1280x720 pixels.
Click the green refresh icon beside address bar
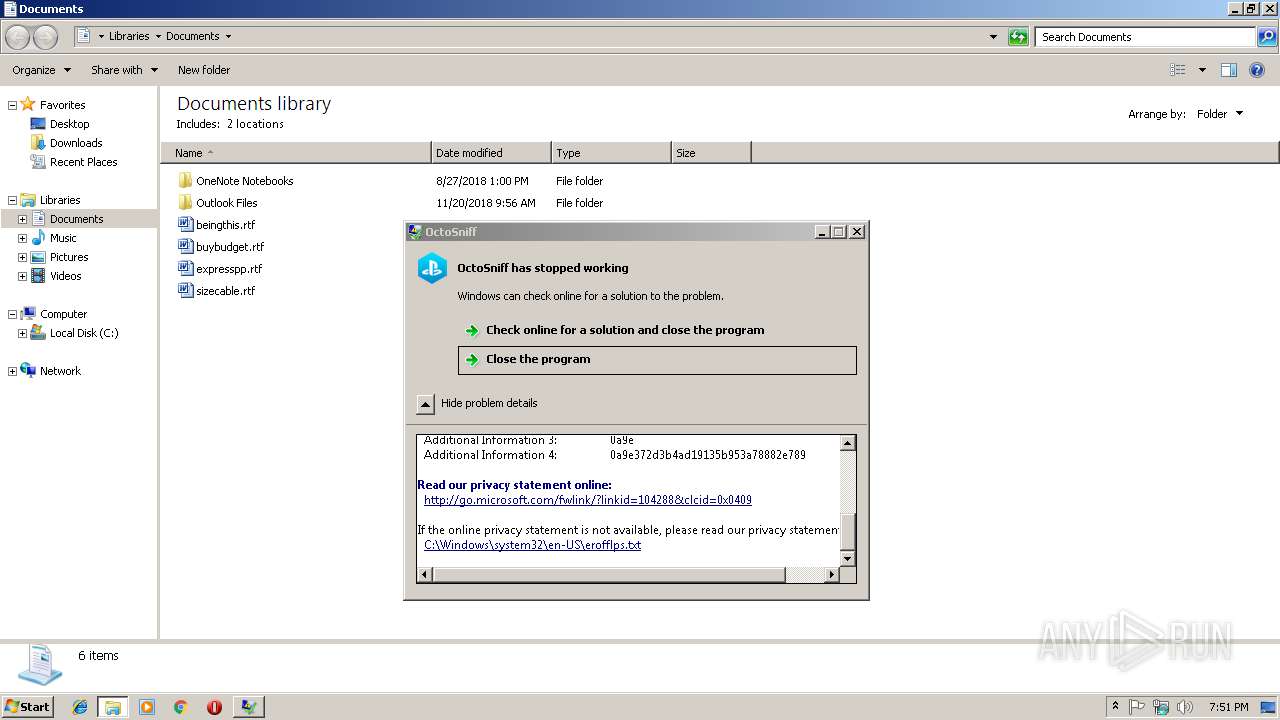(x=1018, y=37)
